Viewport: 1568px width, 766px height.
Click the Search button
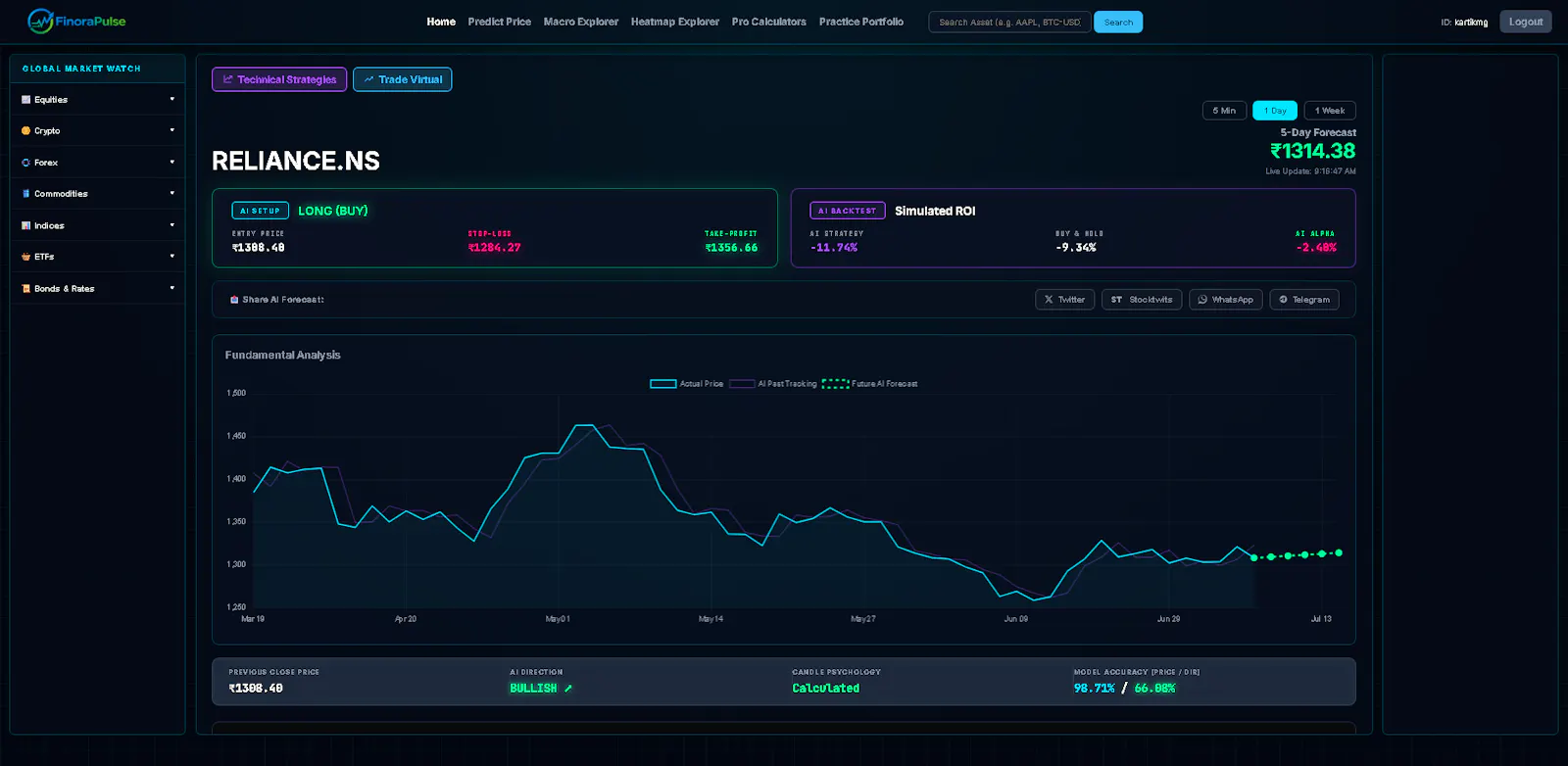tap(1118, 22)
